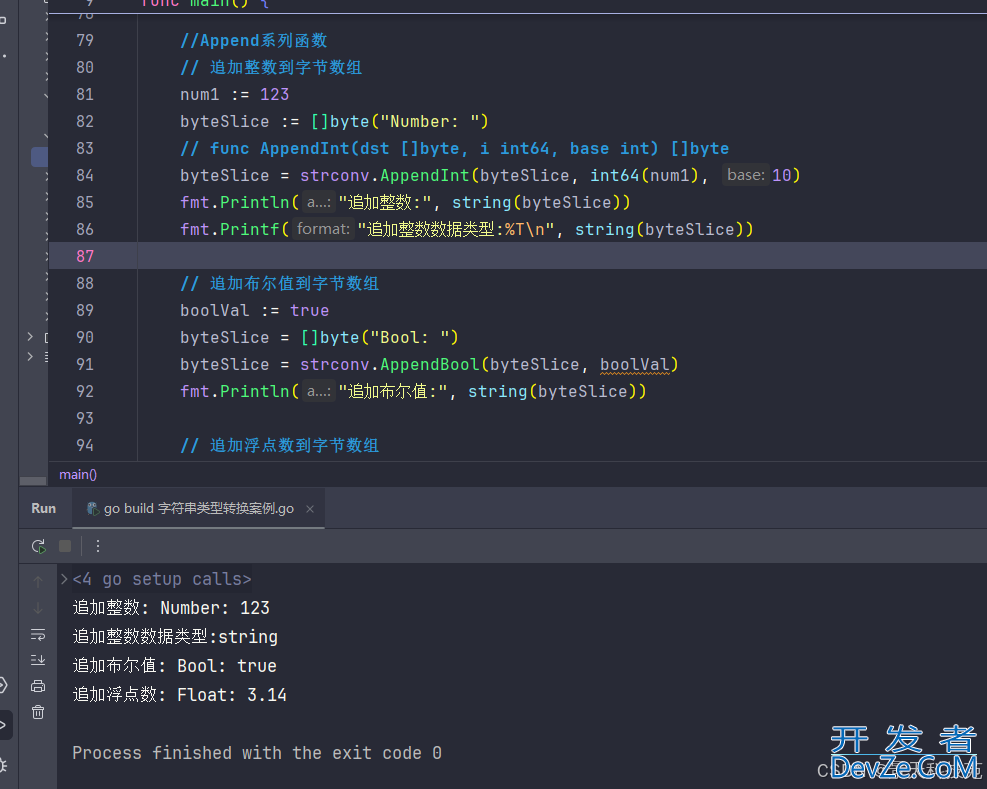Click output line 追加布尔值: Bool: true

174,666
